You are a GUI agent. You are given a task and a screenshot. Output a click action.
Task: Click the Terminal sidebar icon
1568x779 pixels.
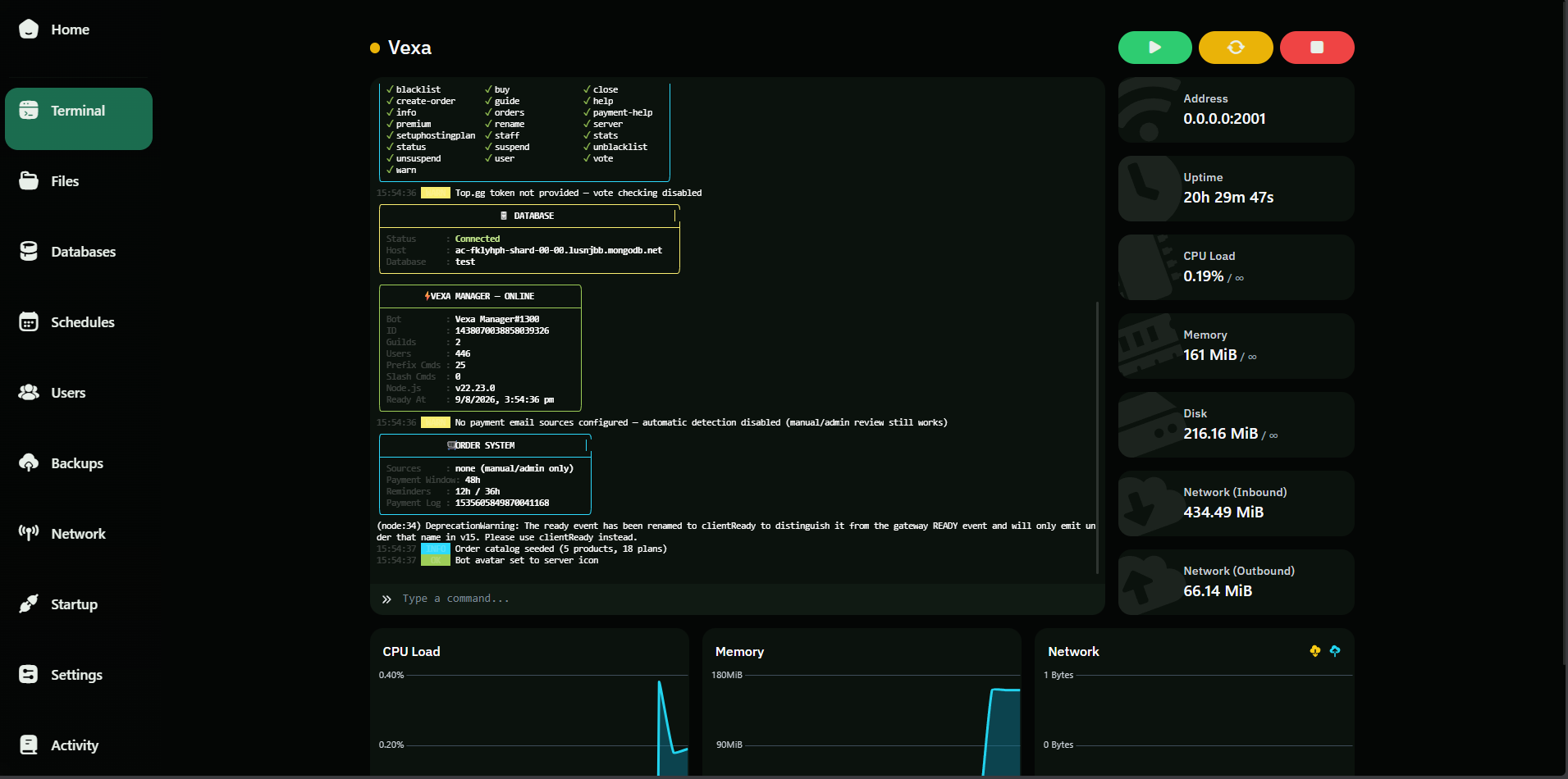(29, 110)
